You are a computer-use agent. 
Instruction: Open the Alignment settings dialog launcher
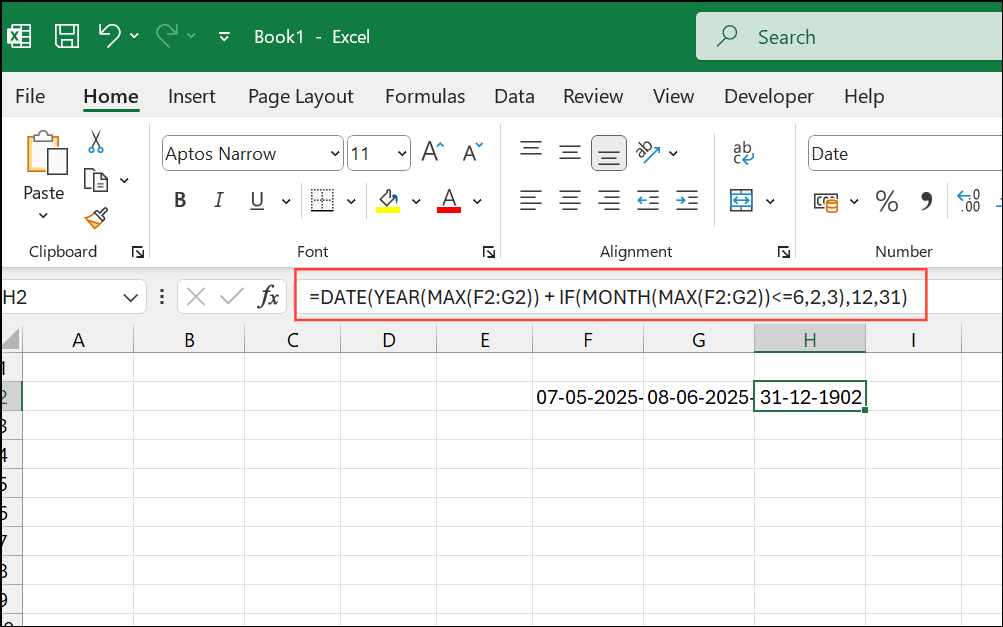[784, 252]
